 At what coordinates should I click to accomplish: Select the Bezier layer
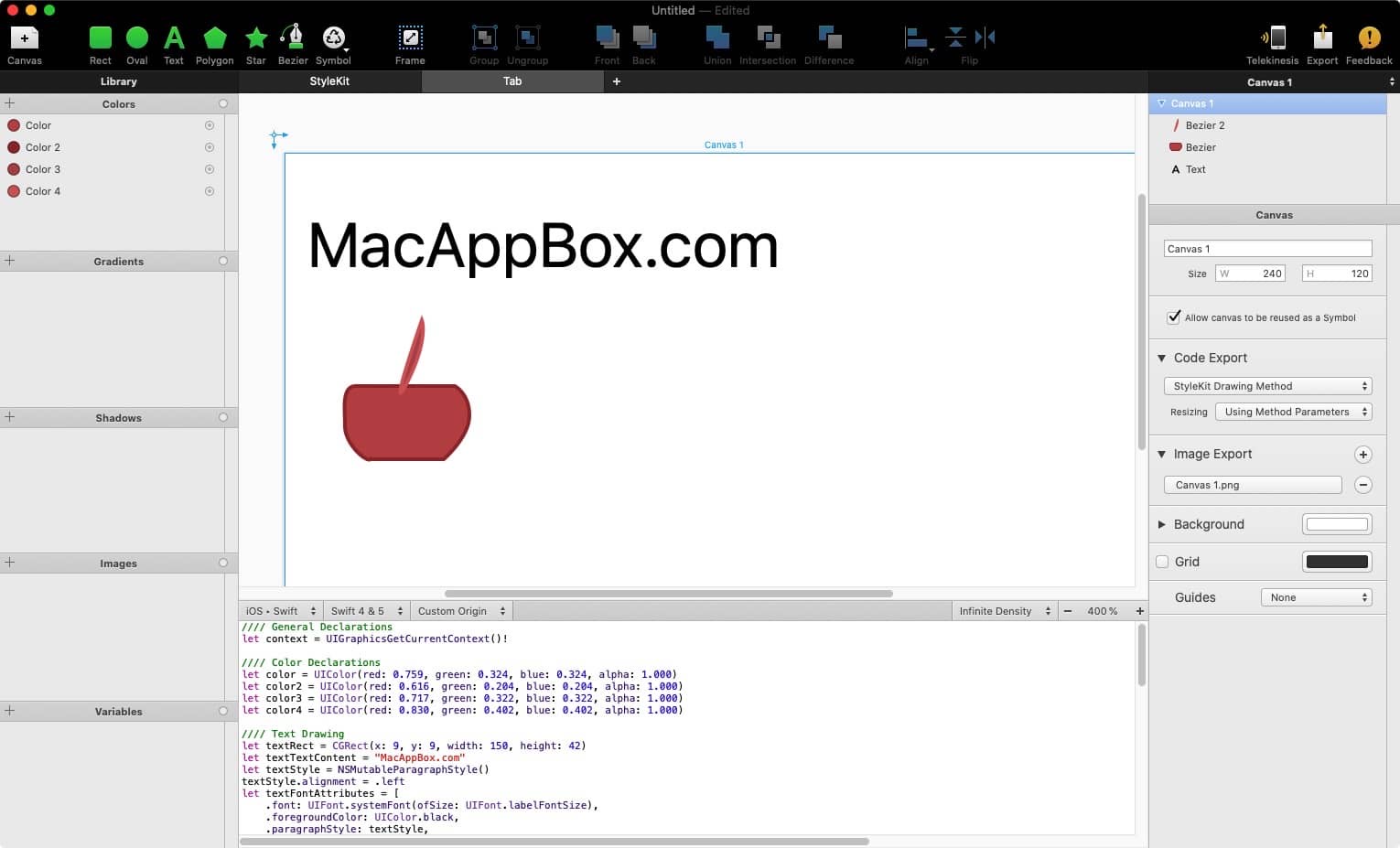pyautogui.click(x=1267, y=147)
